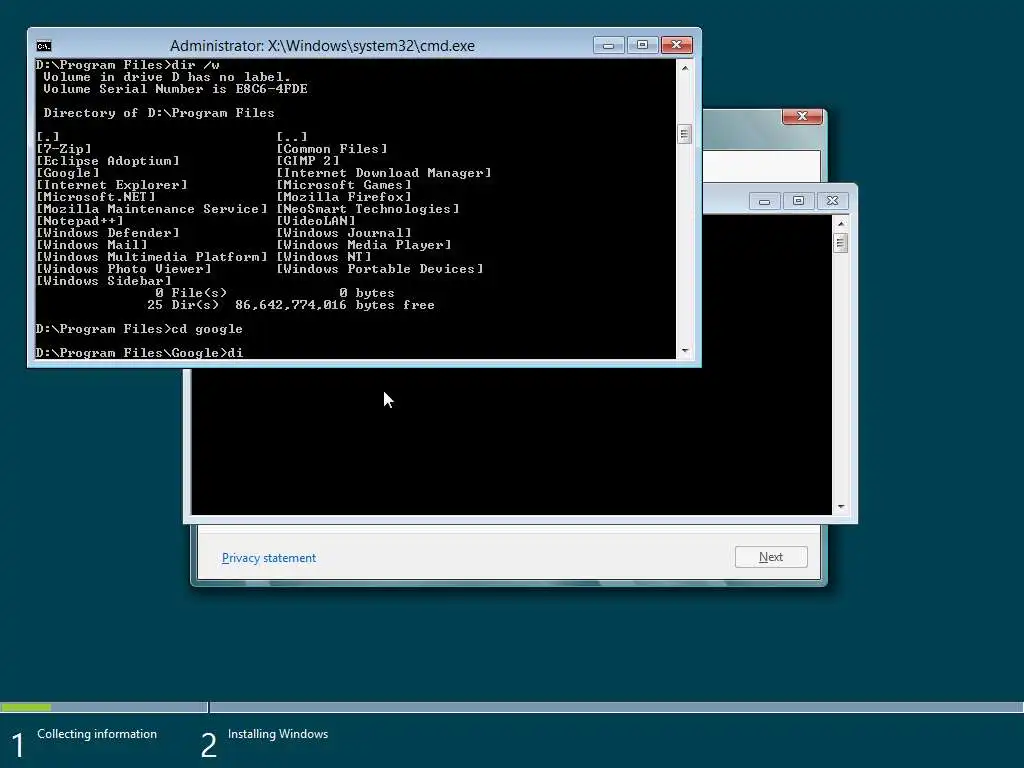Click the [Windows Photo Viewer] entry
The image size is (1024, 768).
pyautogui.click(x=124, y=269)
